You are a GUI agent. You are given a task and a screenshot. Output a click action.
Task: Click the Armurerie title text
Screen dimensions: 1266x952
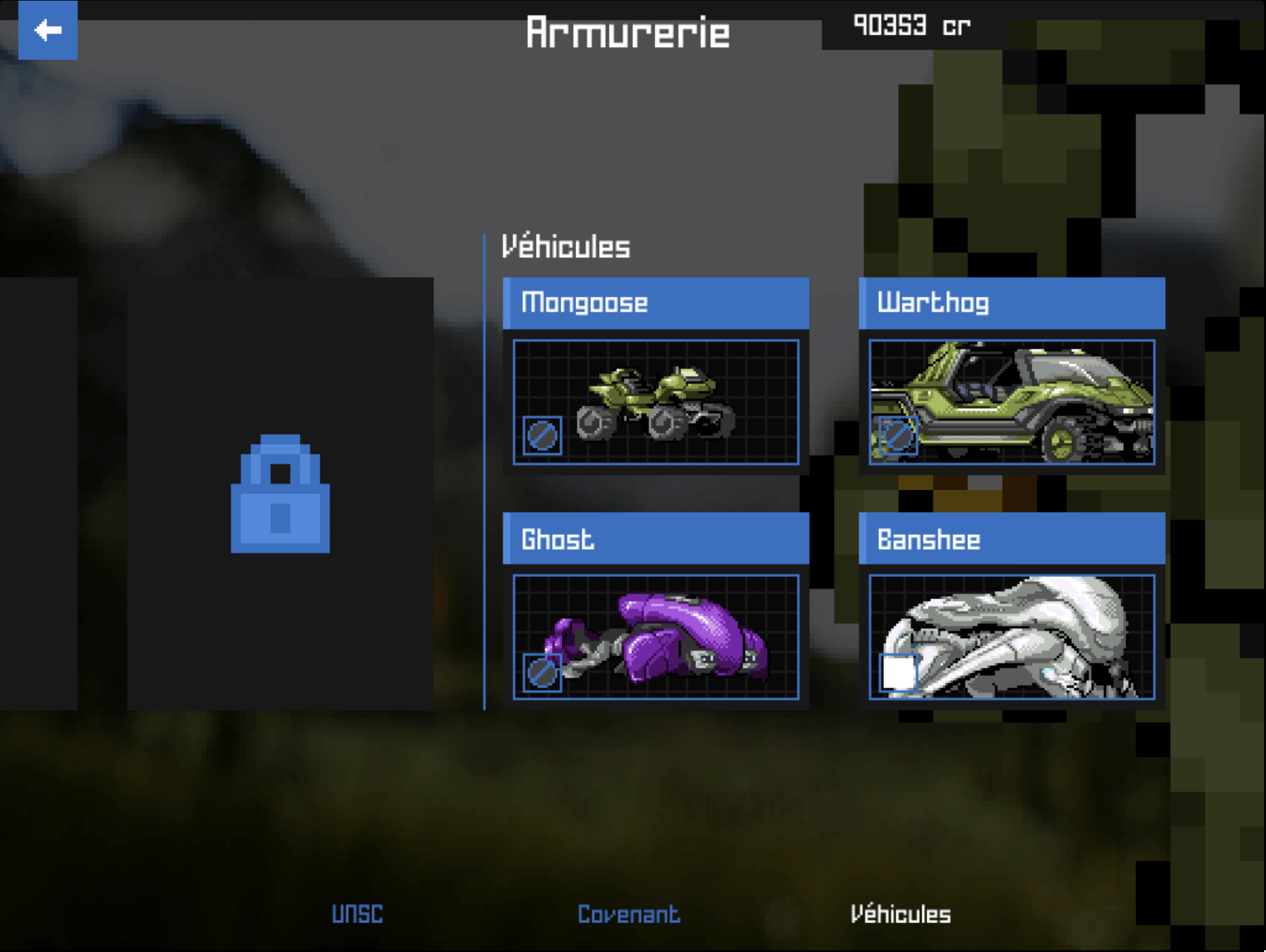click(x=628, y=32)
